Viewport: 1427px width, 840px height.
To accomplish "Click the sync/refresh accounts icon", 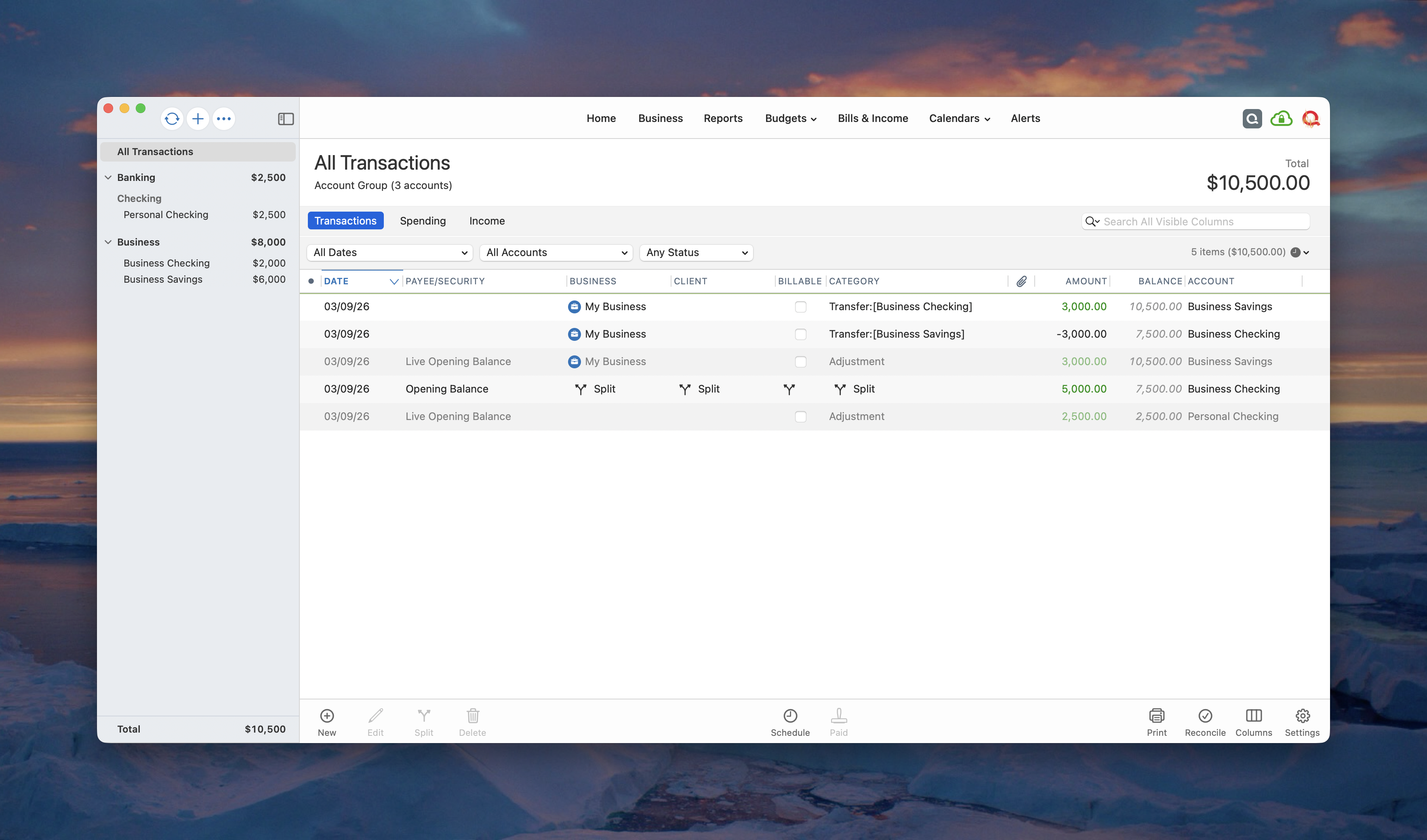I will click(x=172, y=119).
